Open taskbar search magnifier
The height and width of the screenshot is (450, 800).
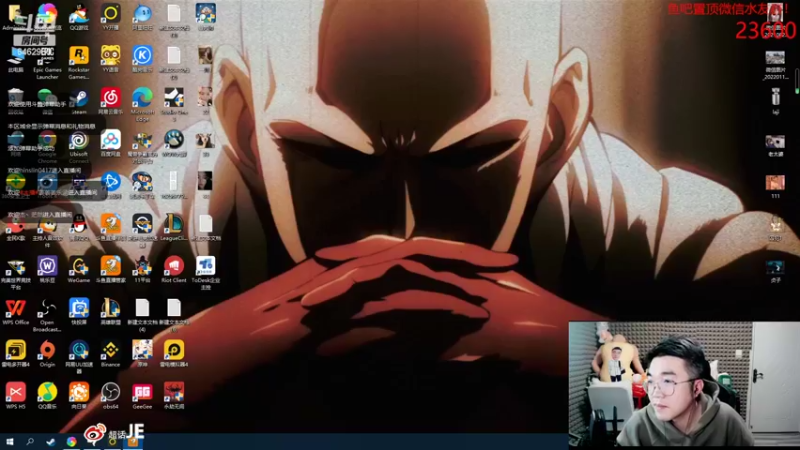pyautogui.click(x=30, y=442)
